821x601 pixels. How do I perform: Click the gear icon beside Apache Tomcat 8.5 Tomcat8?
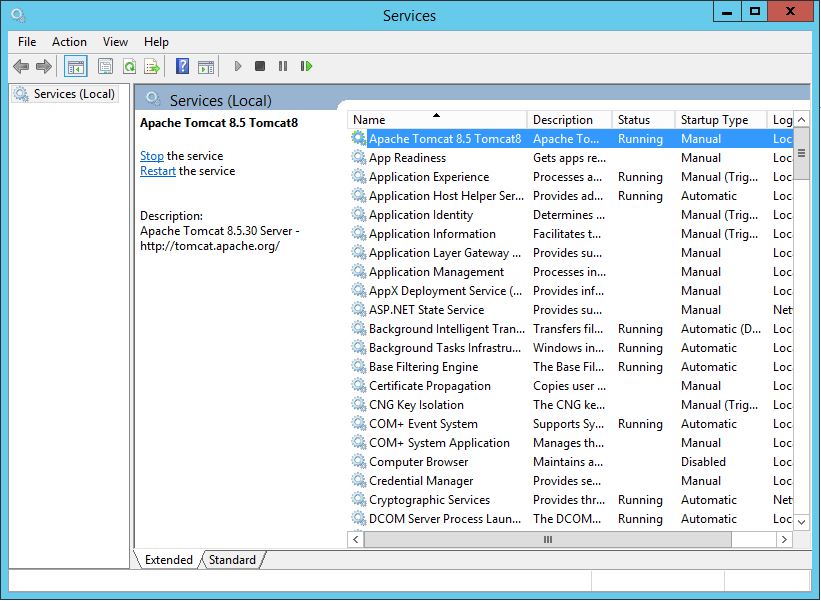point(359,138)
